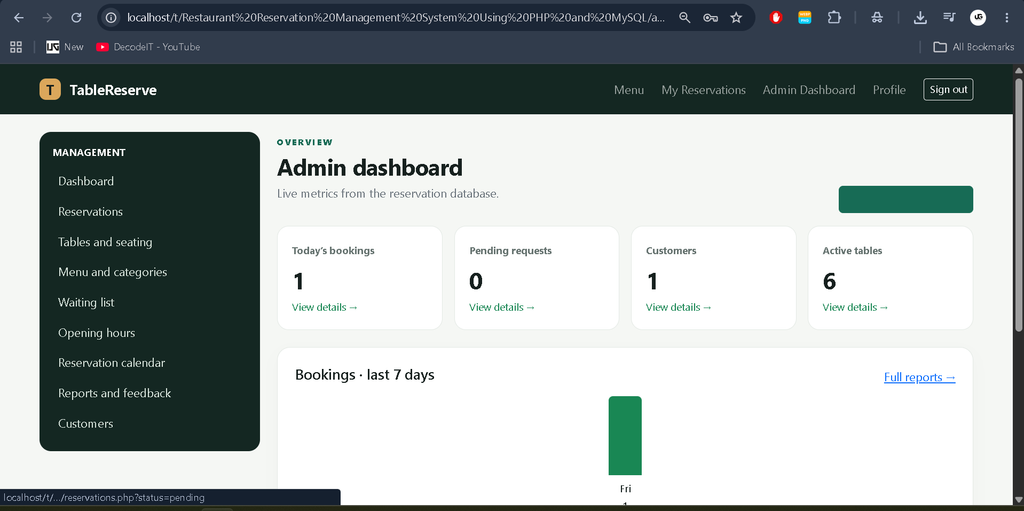Open saved passwords key icon

[711, 18]
